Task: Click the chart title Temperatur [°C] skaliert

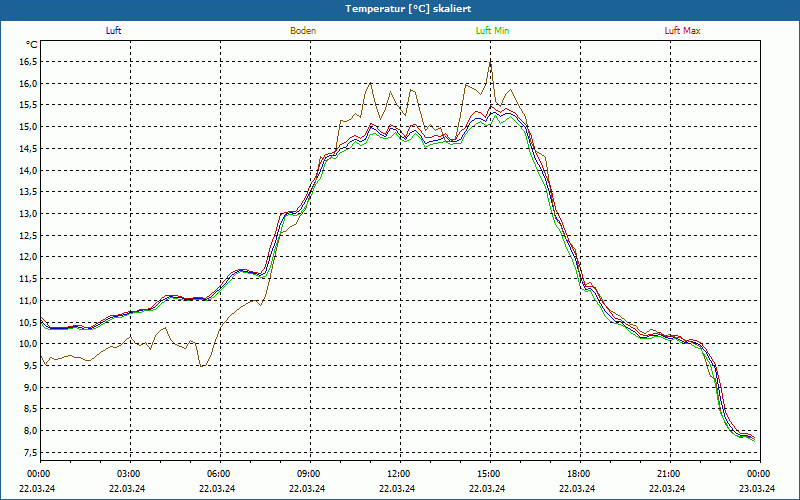Action: click(408, 9)
